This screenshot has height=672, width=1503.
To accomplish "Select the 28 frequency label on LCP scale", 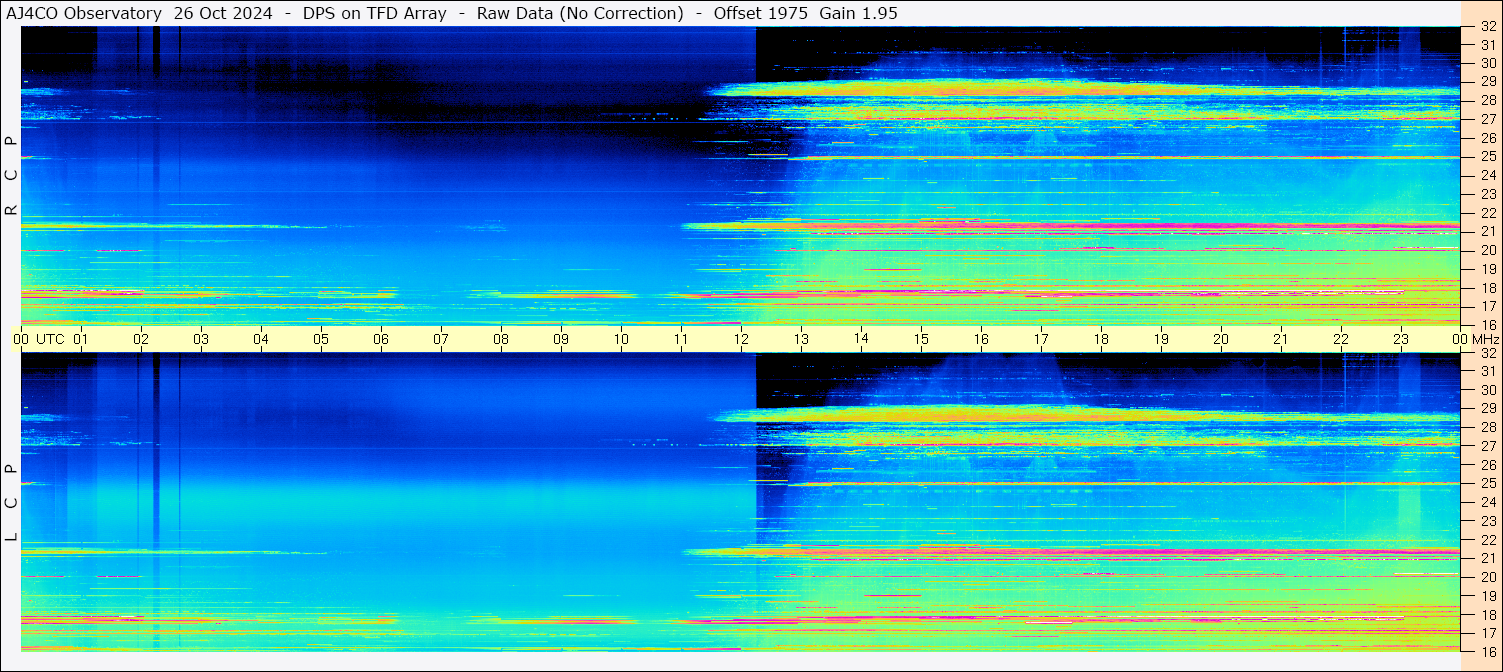I will pos(1487,427).
